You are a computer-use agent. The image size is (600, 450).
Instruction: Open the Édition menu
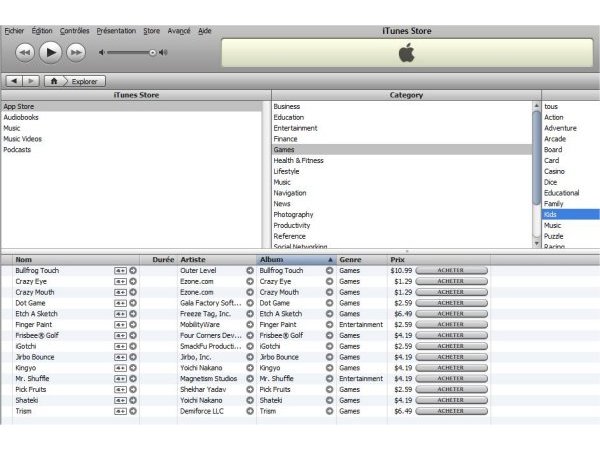click(42, 31)
